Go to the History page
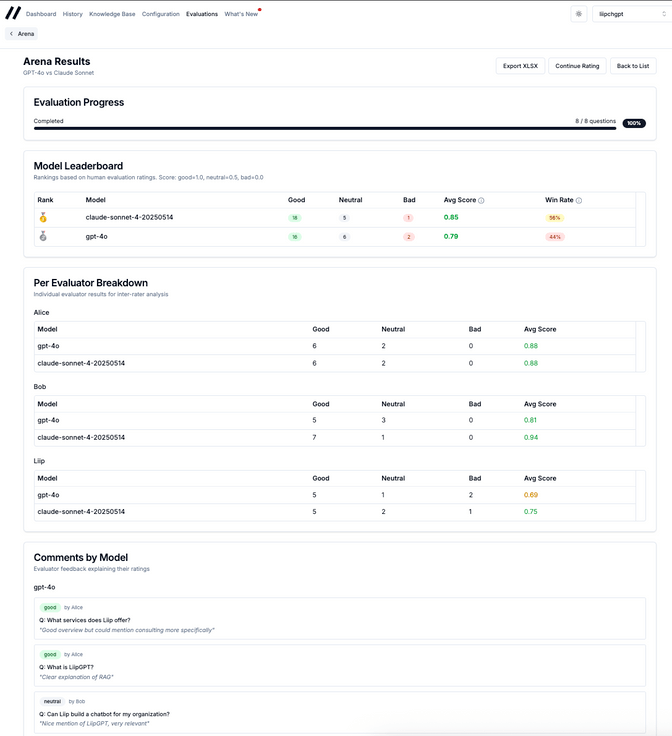The height and width of the screenshot is (736, 672). click(73, 14)
